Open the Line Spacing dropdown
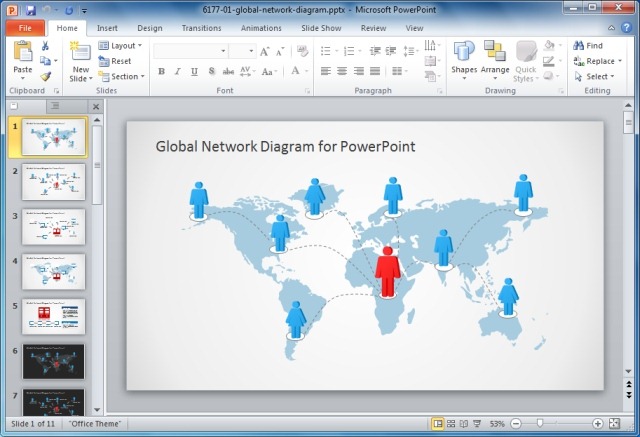Image resolution: width=640 pixels, height=437 pixels. (411, 51)
